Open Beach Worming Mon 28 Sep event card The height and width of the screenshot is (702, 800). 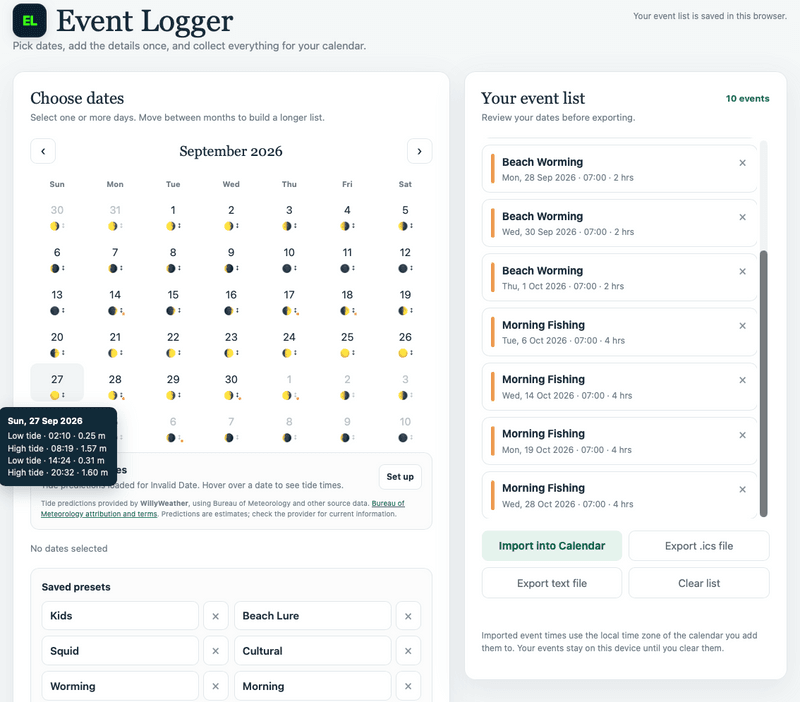coord(619,169)
